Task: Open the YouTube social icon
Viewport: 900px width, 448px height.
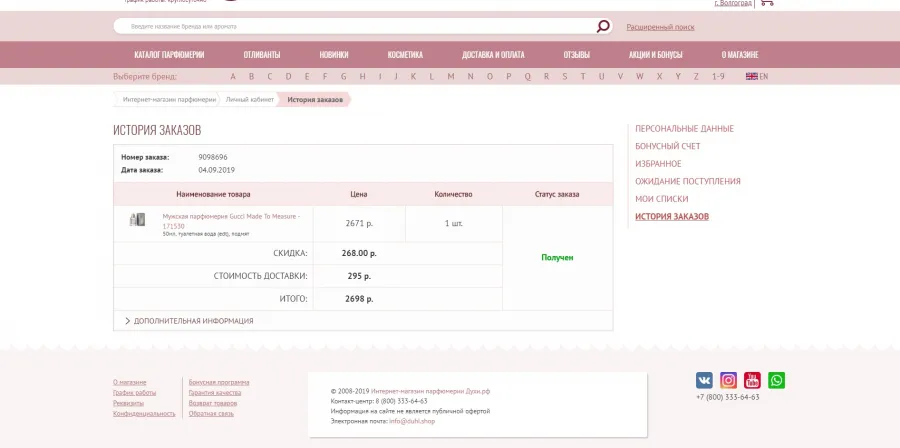Action: point(752,380)
